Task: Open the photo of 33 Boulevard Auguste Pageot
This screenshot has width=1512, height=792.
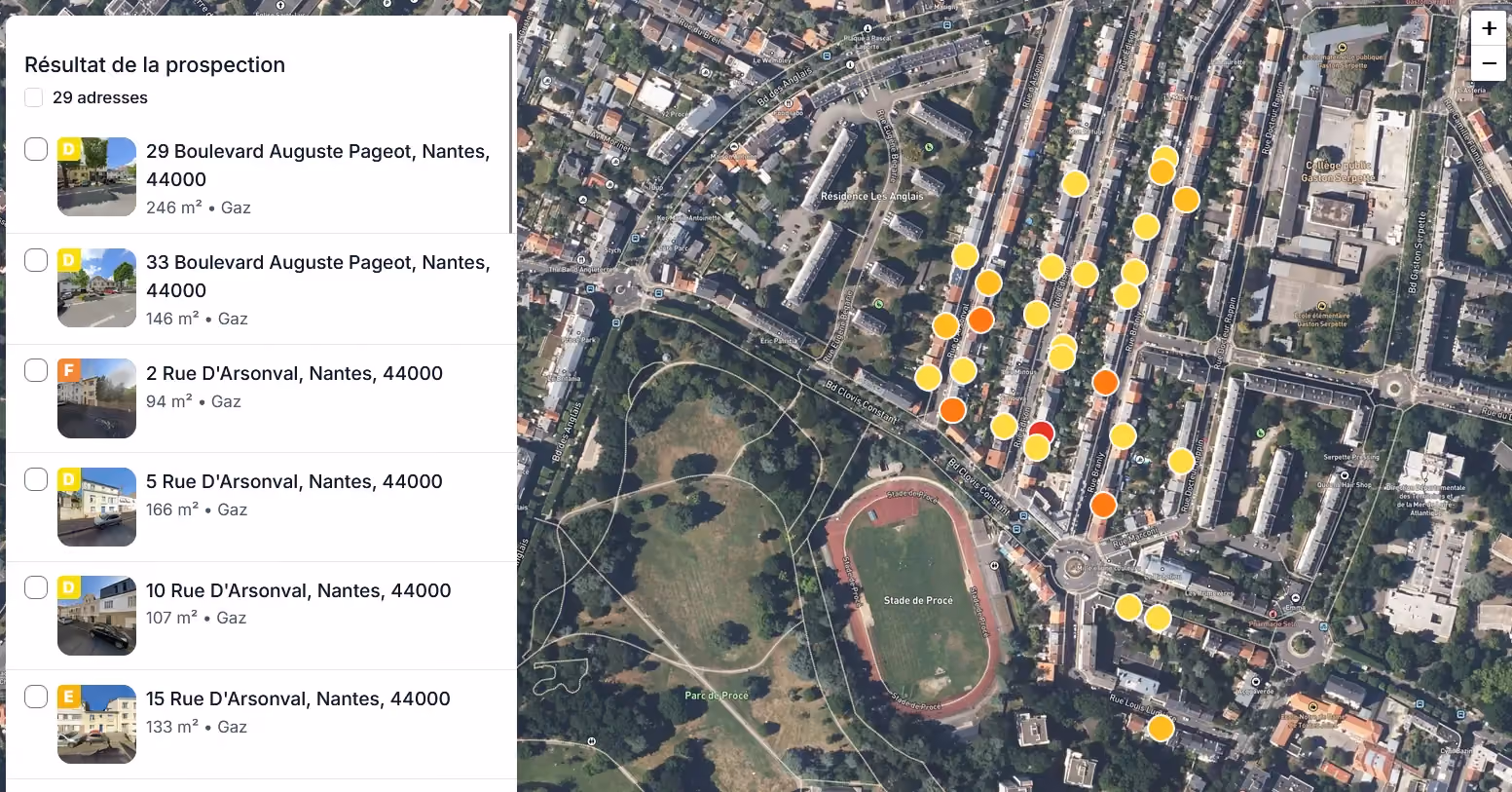Action: point(96,287)
